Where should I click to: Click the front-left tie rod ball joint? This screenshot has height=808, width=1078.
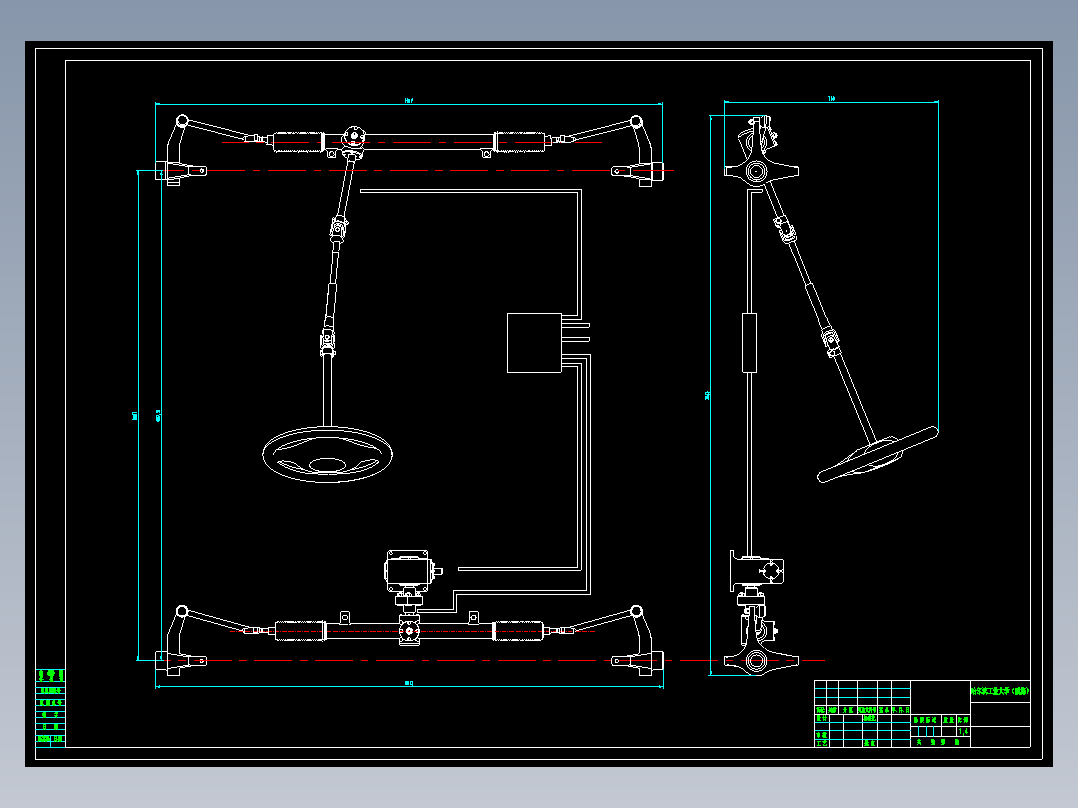pyautogui.click(x=182, y=121)
